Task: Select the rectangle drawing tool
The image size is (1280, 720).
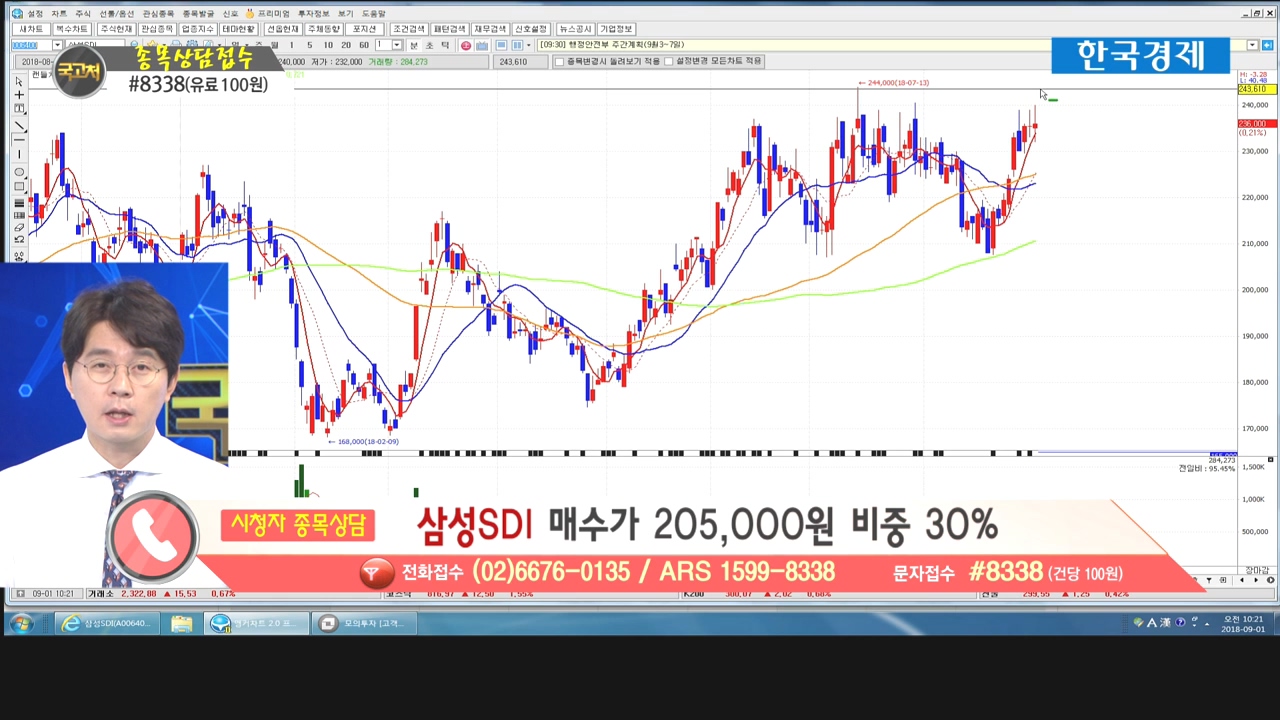Action: click(x=19, y=186)
